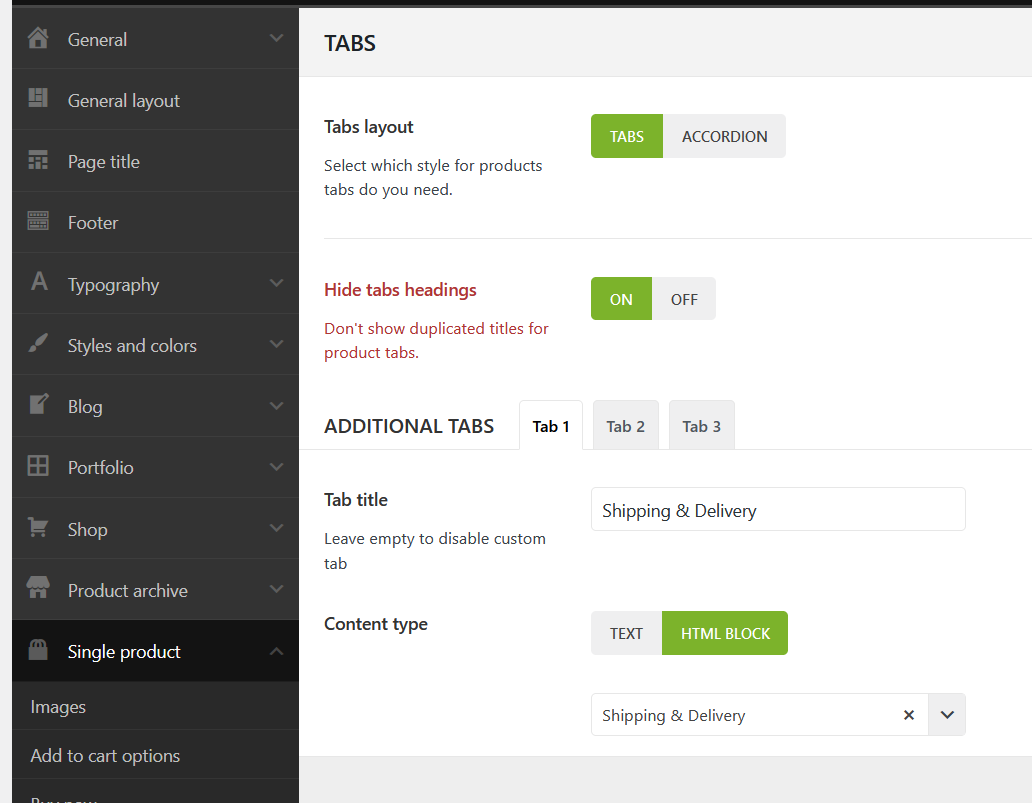Click the Typography letter icon
Screen dimensions: 1032x803
coord(39,283)
